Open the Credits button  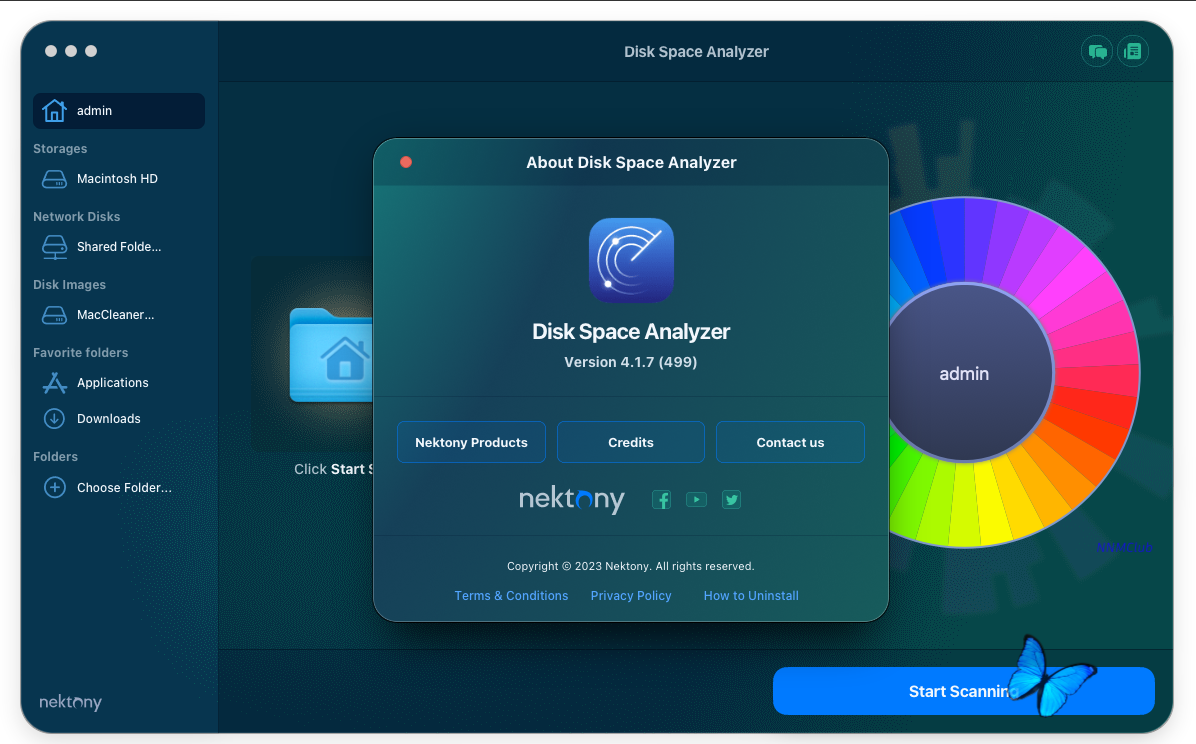[x=630, y=442]
